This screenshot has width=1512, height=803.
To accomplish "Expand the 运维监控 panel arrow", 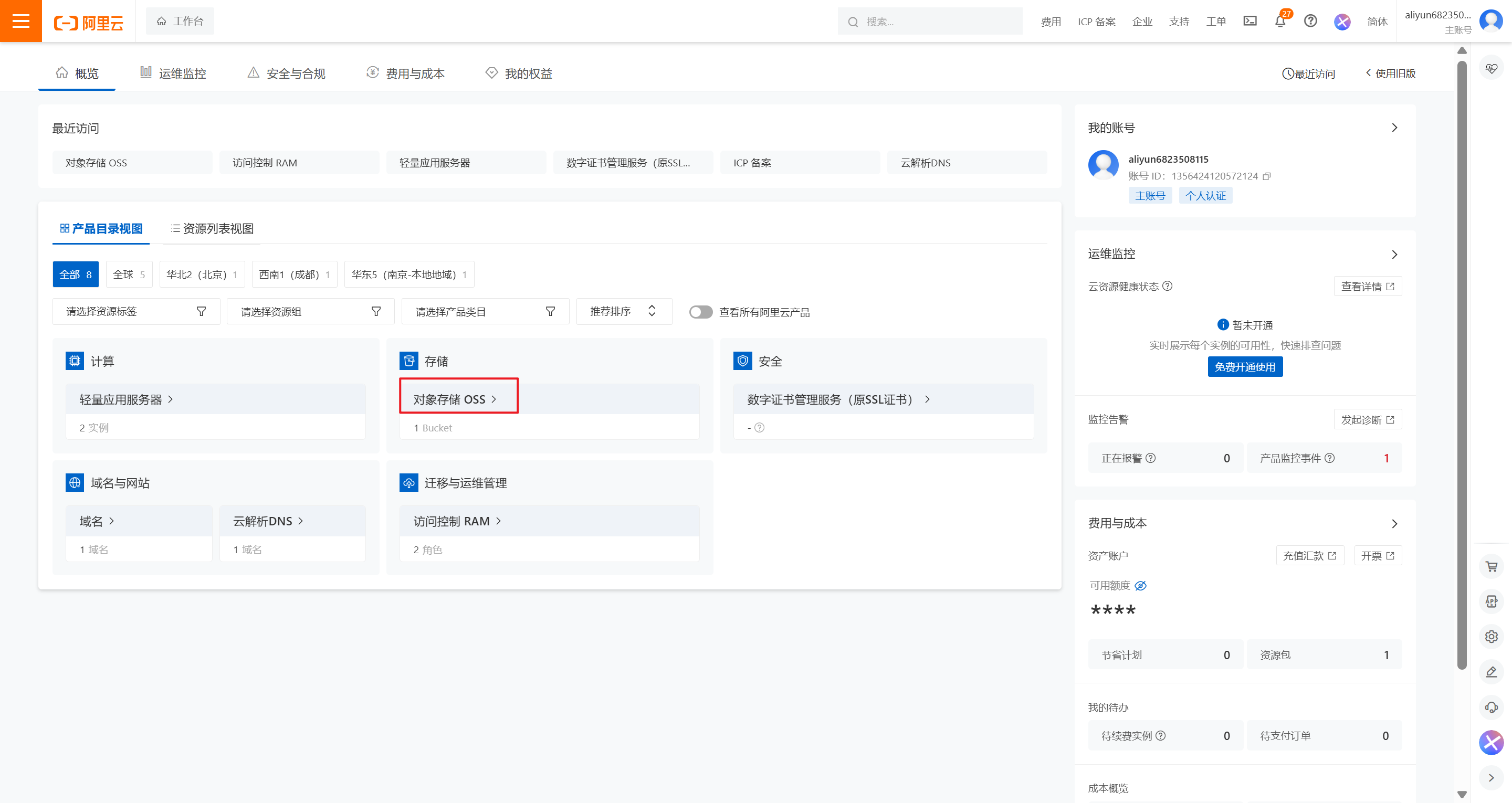I will pos(1394,254).
